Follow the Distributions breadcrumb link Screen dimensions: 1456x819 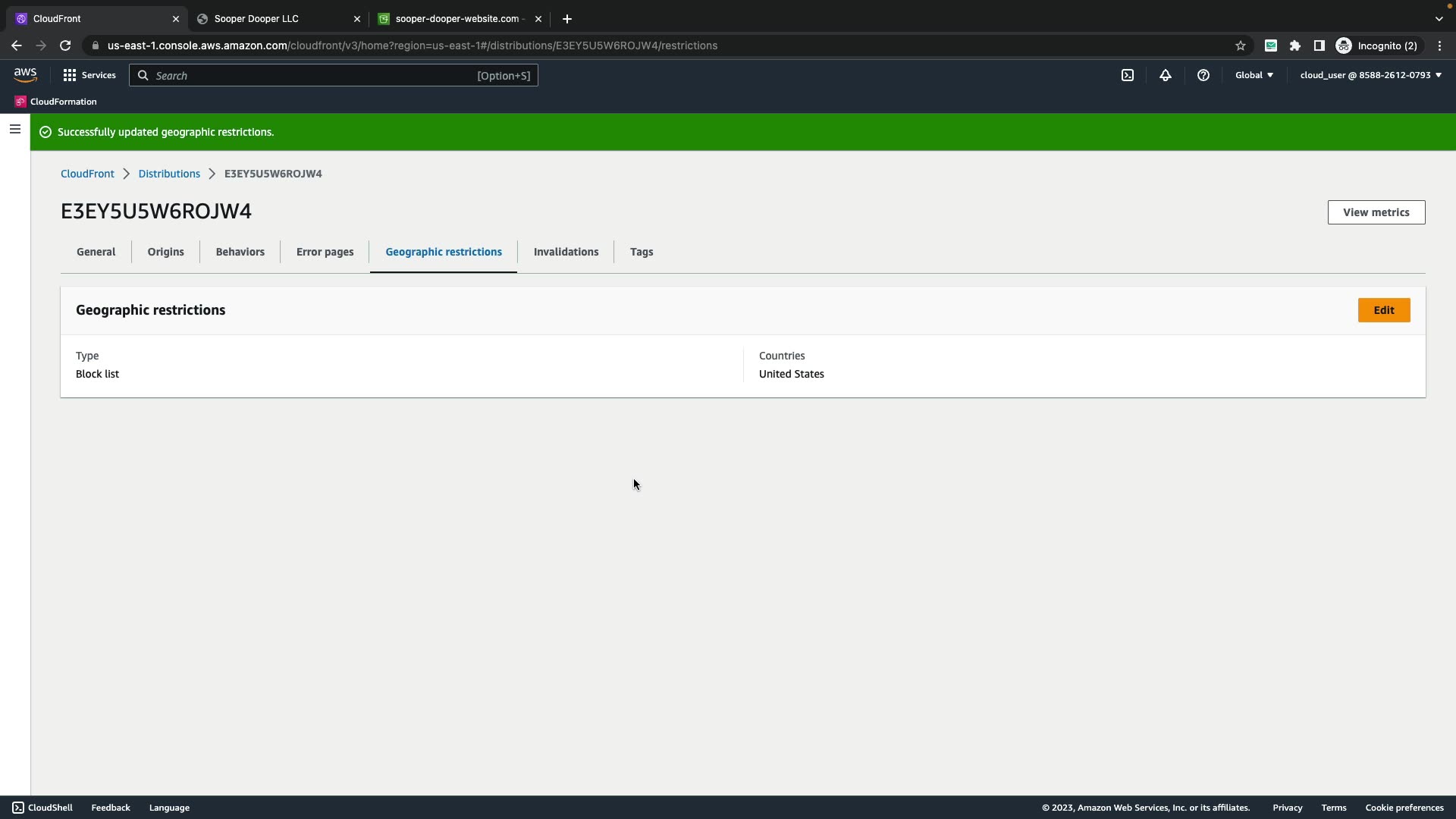(x=169, y=174)
